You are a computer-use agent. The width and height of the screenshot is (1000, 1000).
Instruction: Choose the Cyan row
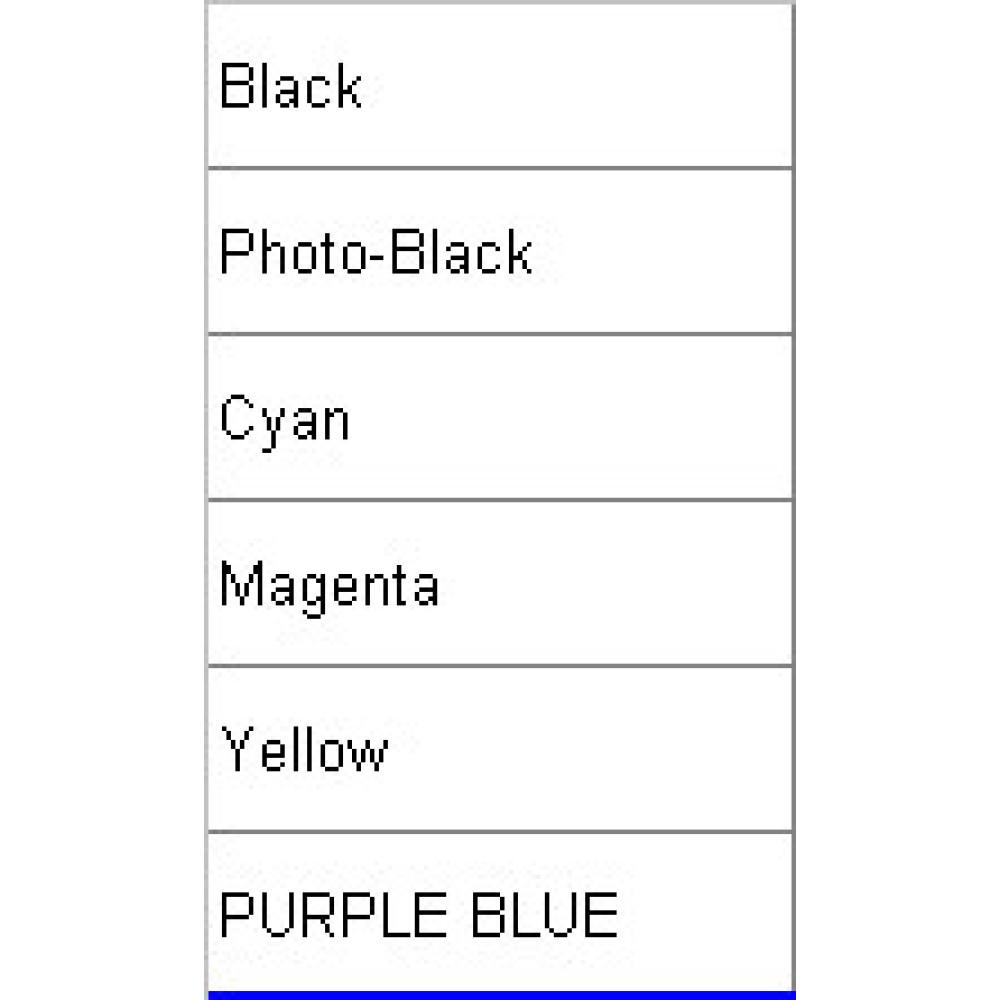[501, 418]
